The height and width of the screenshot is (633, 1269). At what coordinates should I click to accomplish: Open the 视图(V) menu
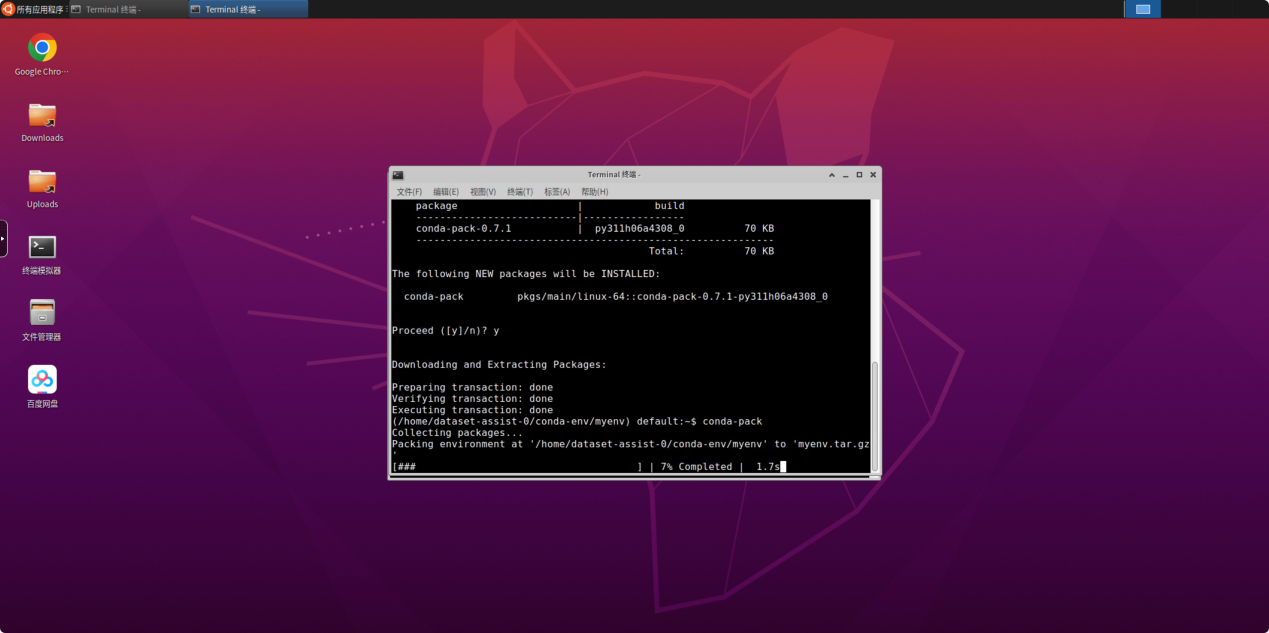[x=483, y=192]
